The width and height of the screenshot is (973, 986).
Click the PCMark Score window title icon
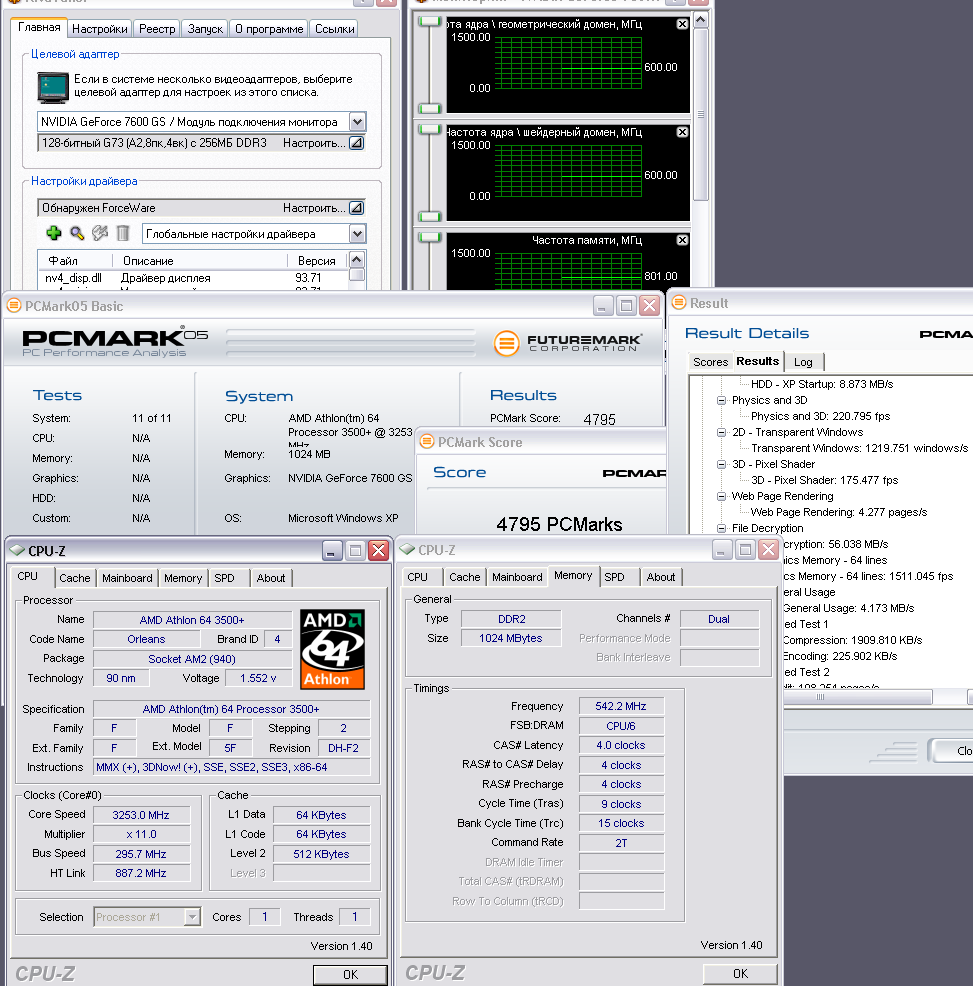427,441
